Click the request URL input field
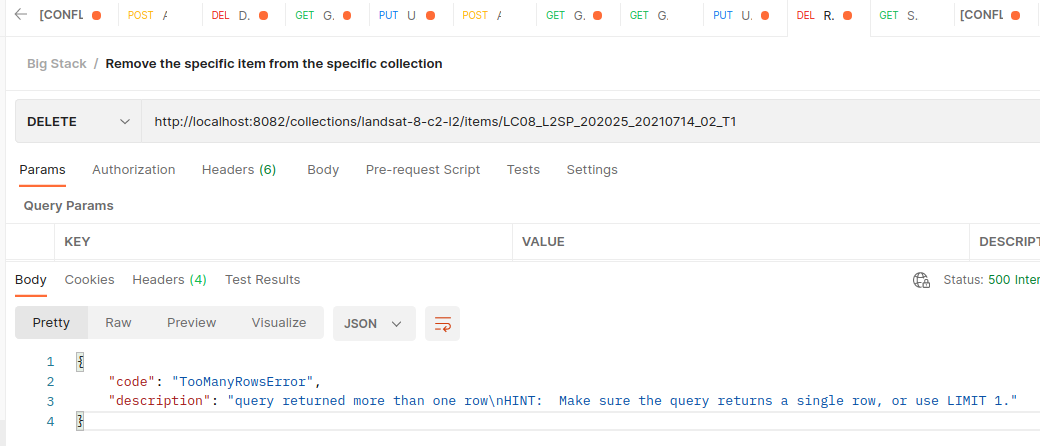The width and height of the screenshot is (1040, 446). (x=590, y=121)
